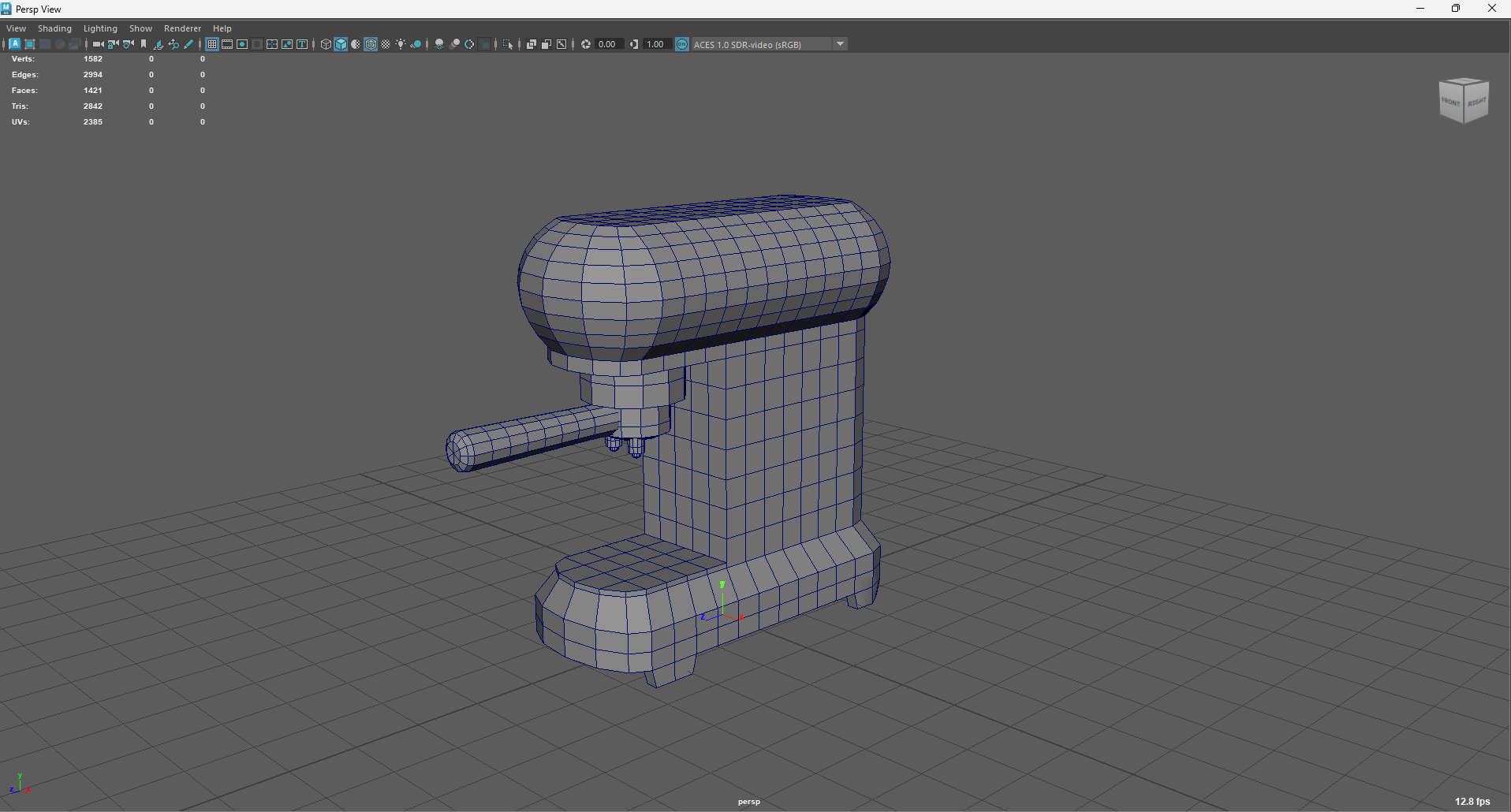Click the Film Gate toggle button
1511x812 pixels.
tap(227, 44)
